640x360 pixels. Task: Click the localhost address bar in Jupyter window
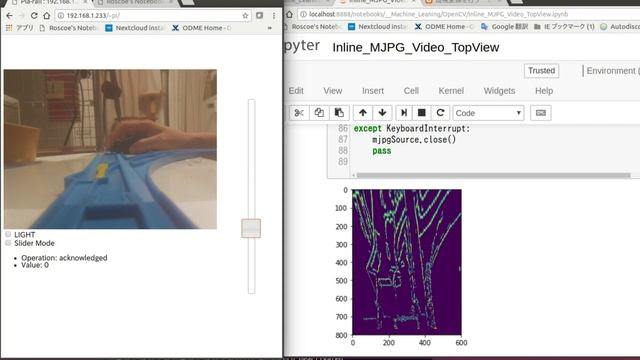pyautogui.click(x=469, y=14)
